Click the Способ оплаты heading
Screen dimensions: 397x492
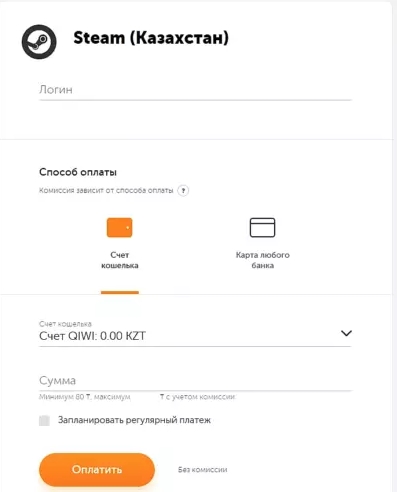(x=78, y=172)
